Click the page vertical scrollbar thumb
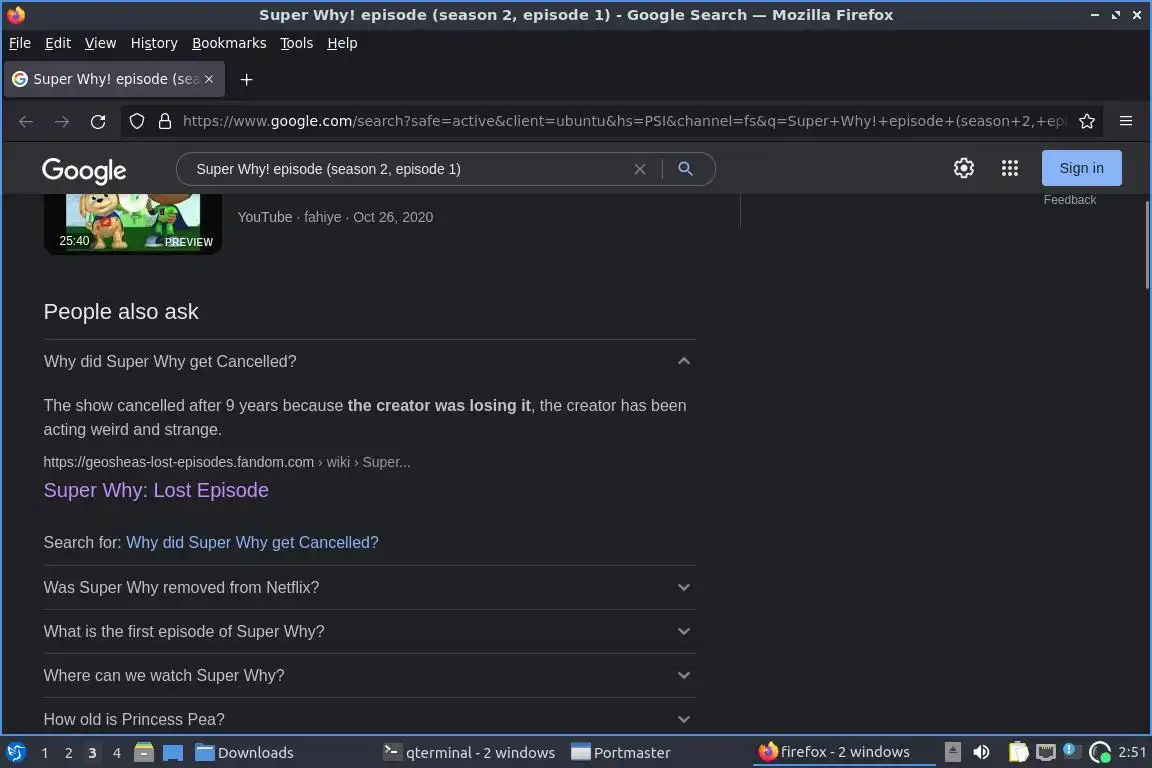This screenshot has width=1152, height=768. [1146, 244]
